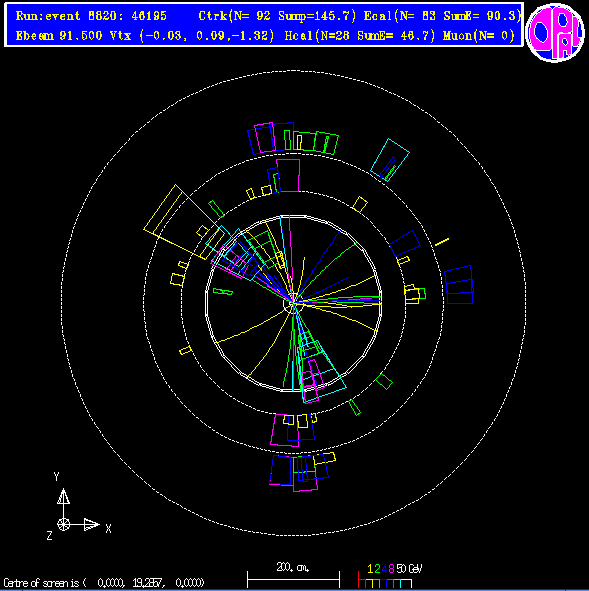Click the Run:event 8820 header text

click(91, 16)
